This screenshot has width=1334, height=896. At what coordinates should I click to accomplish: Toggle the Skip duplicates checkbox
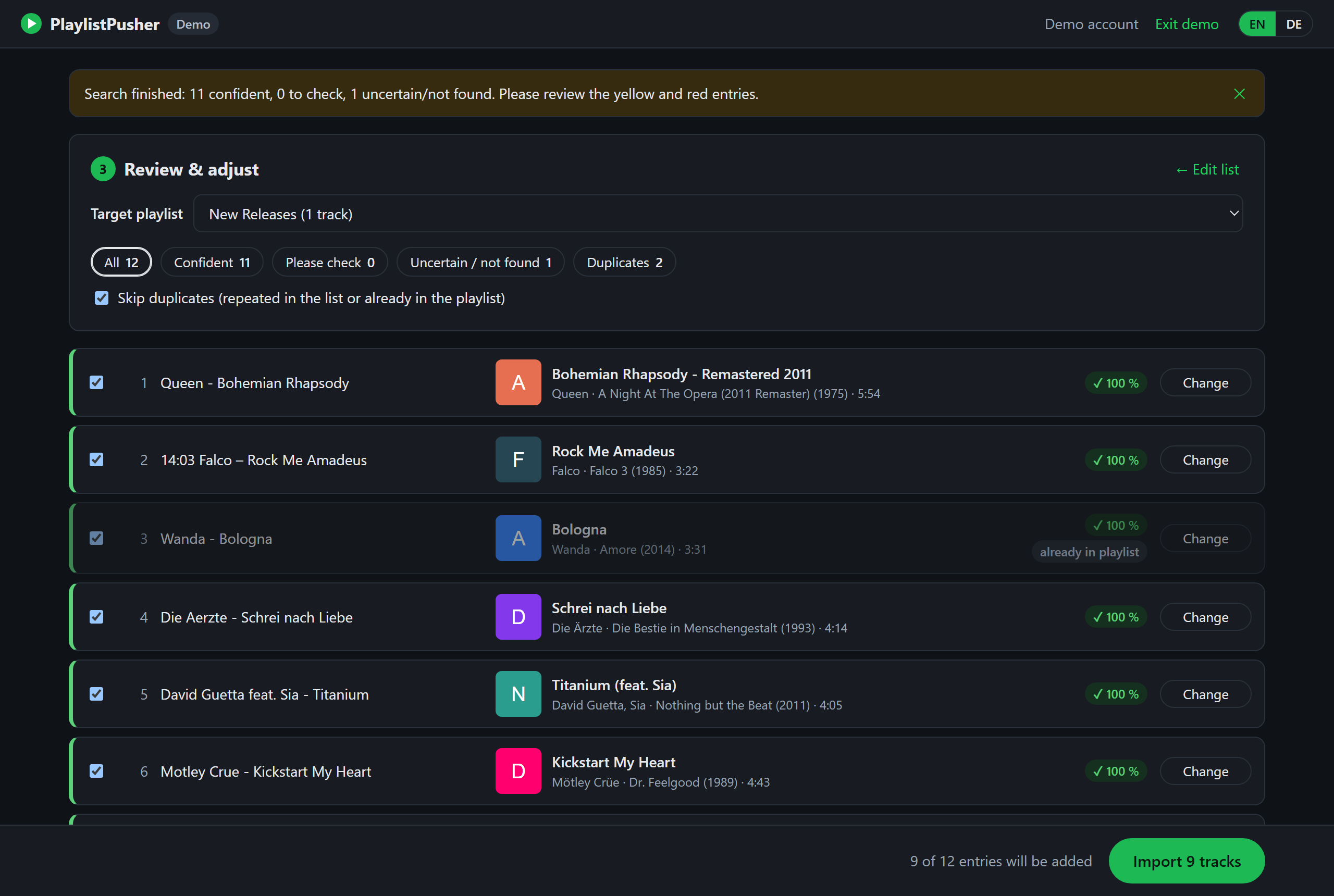coord(102,298)
